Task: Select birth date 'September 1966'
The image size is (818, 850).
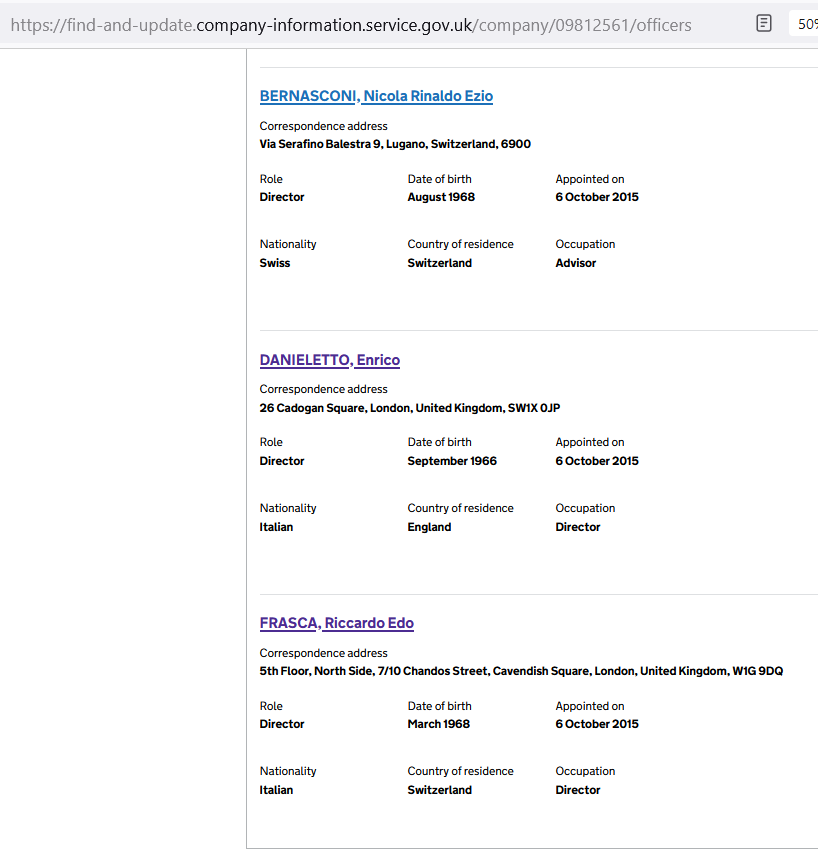Action: (452, 461)
